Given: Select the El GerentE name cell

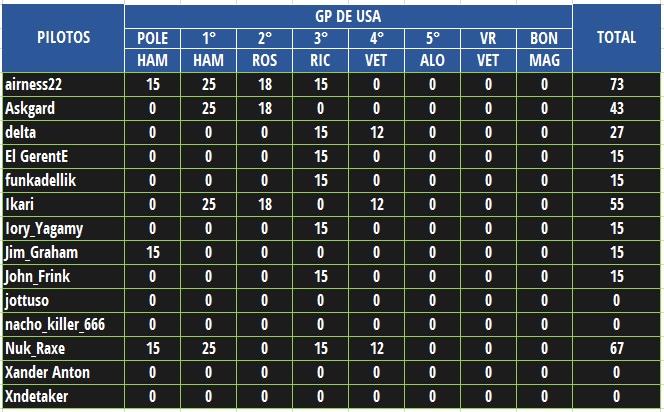Looking at the screenshot, I should coord(63,157).
